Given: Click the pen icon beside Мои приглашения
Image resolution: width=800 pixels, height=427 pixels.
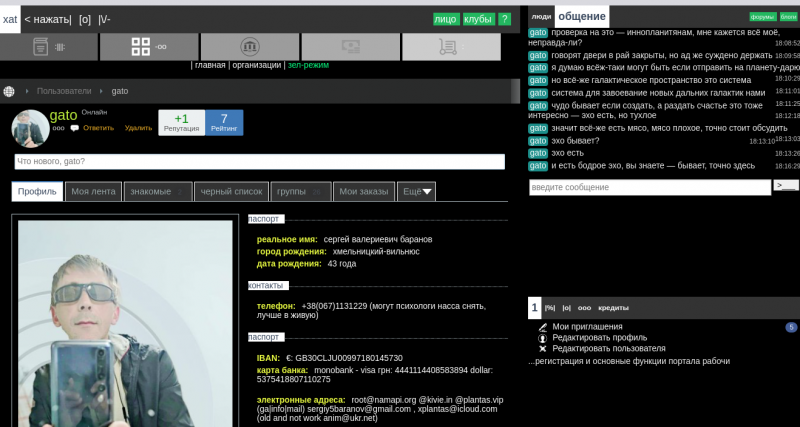Looking at the screenshot, I should pyautogui.click(x=543, y=326).
